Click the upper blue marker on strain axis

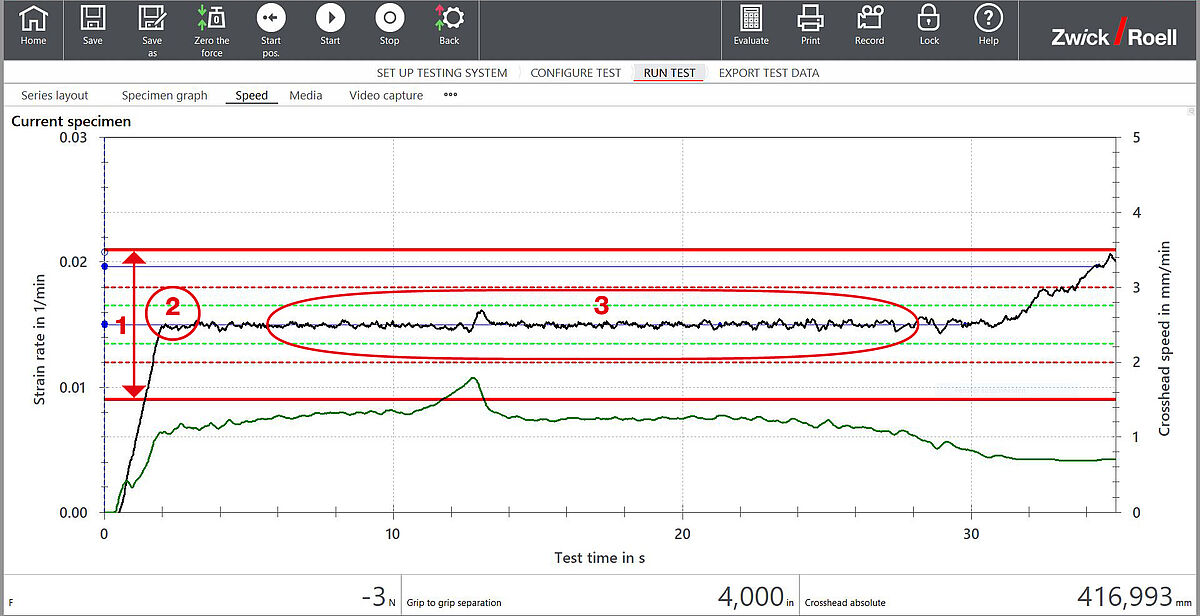coord(105,266)
